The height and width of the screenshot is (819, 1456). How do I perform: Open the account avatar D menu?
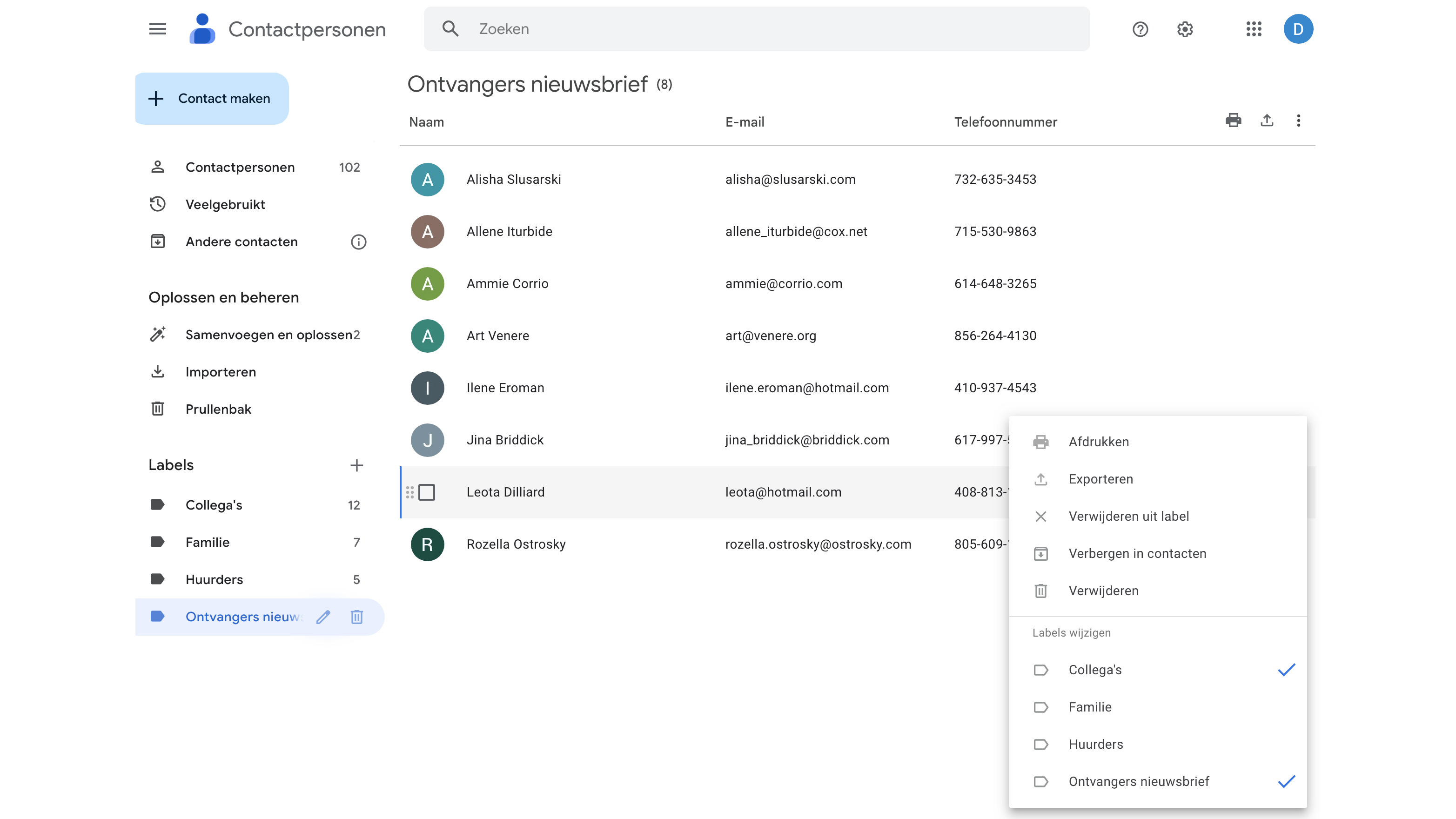(1298, 29)
